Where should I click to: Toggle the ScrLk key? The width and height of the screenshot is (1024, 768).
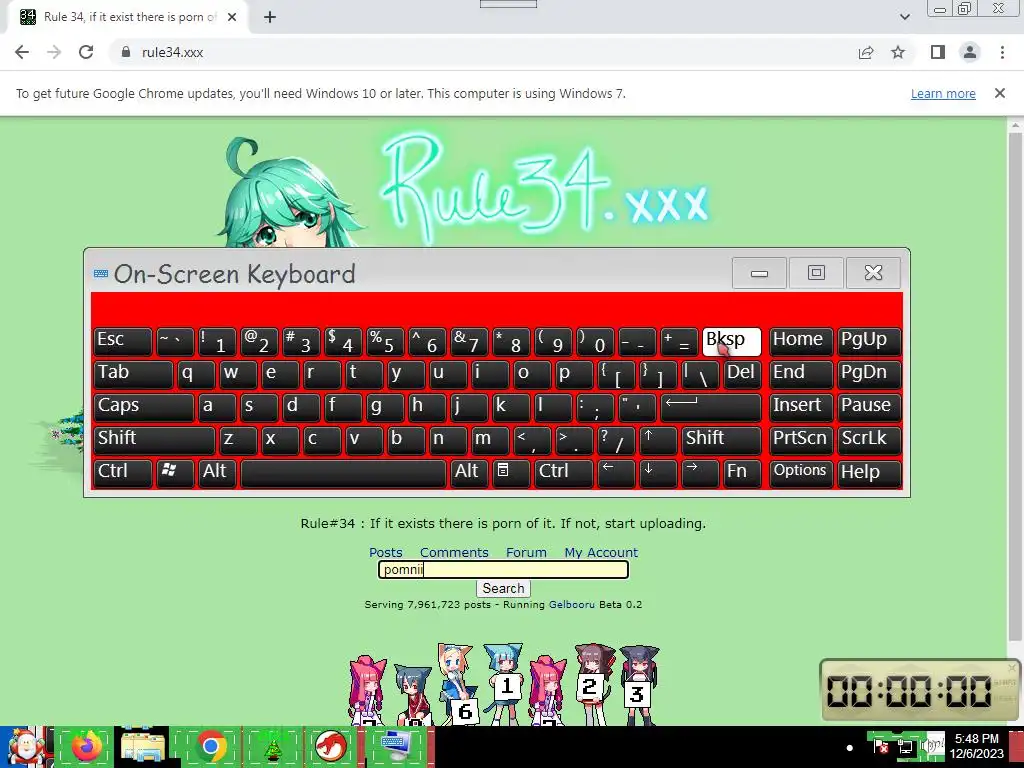pos(869,440)
